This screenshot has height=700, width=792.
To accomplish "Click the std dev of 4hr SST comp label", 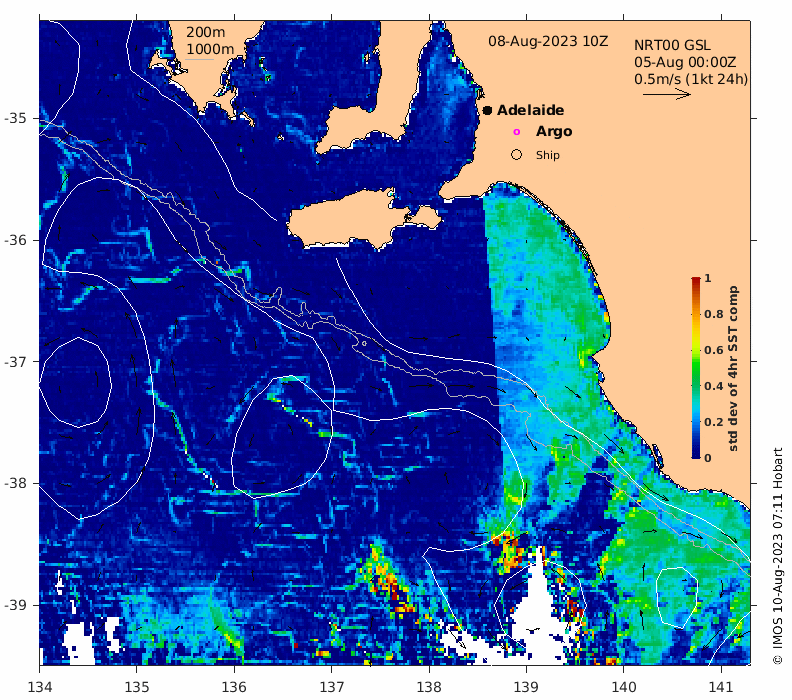I will (x=733, y=368).
